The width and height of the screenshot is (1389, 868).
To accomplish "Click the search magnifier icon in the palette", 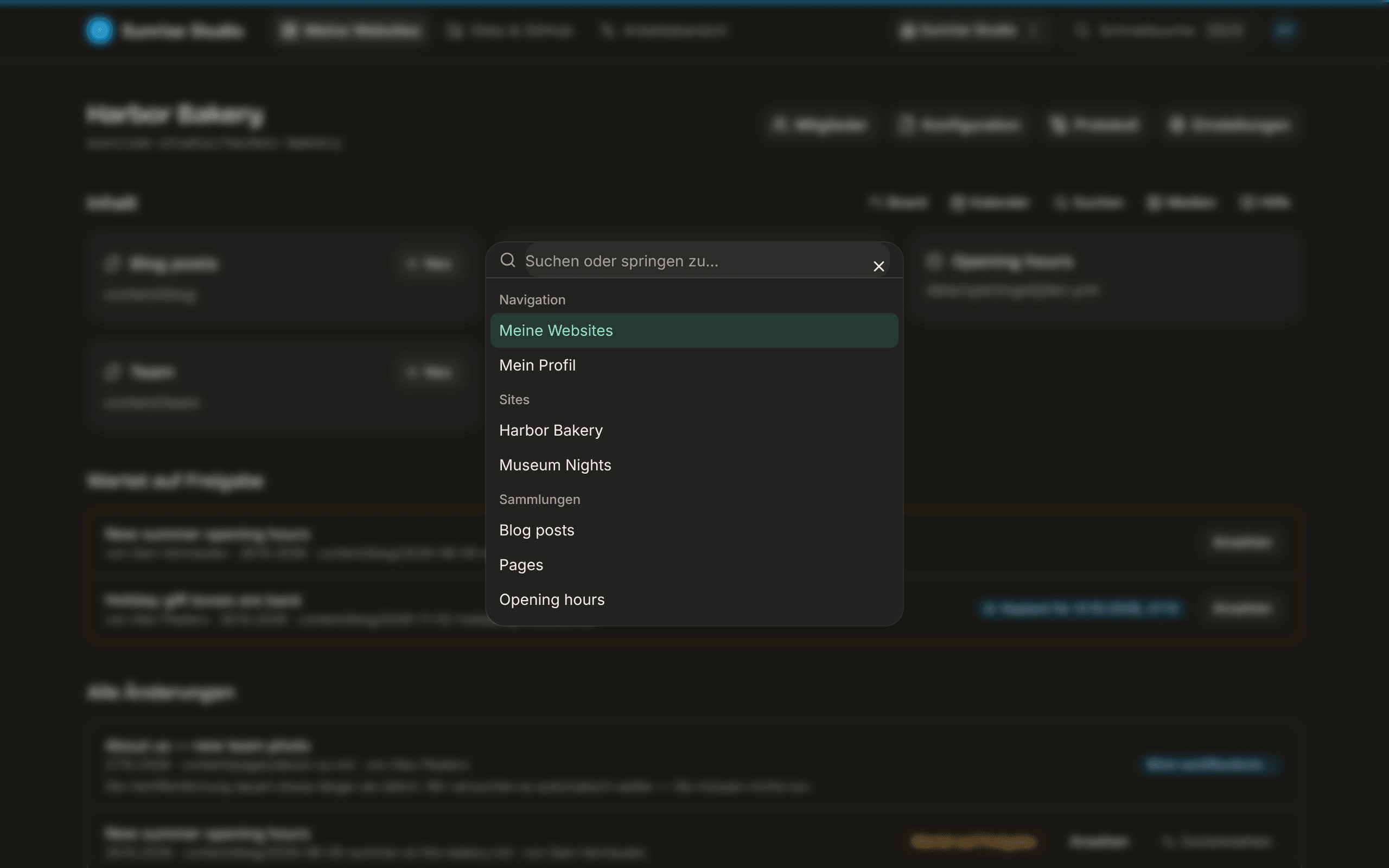I will [x=507, y=260].
